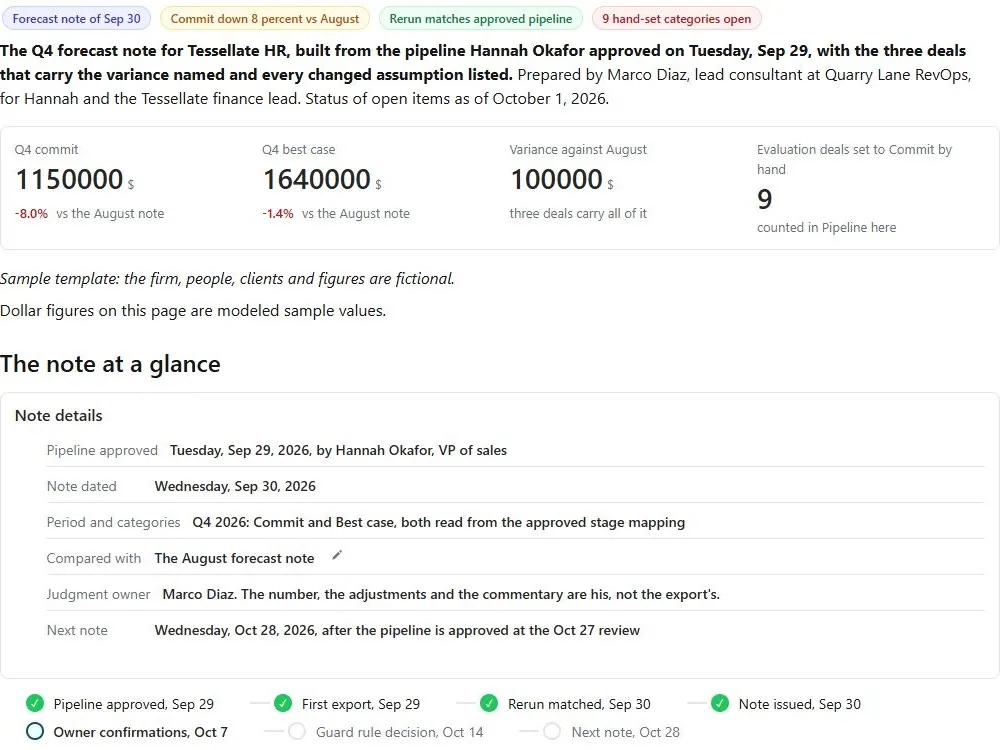The image size is (1000, 750).
Task: Select the 'Commit down 8 percent vs August' pill
Action: [265, 18]
